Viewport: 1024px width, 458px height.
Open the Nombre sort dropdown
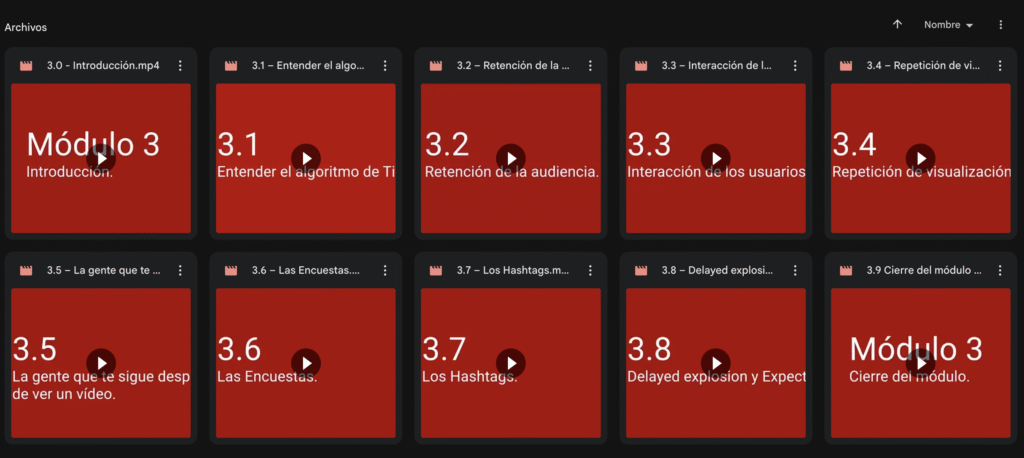[948, 25]
